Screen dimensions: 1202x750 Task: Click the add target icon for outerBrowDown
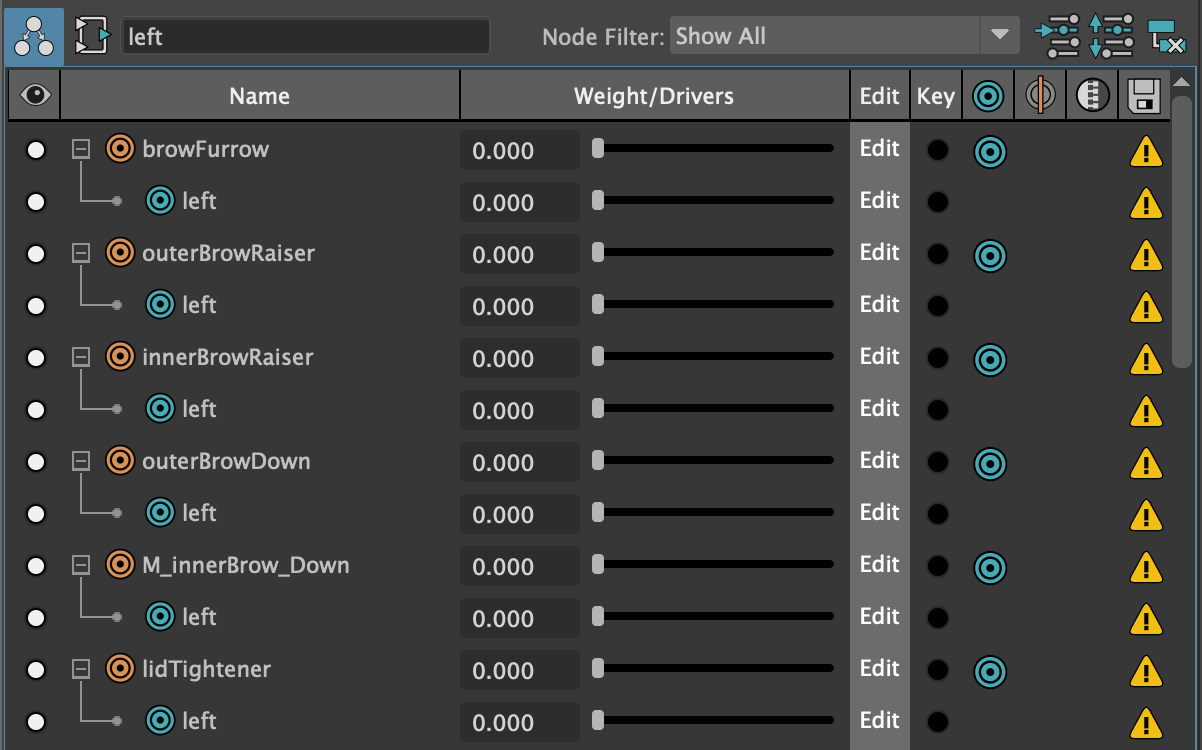click(x=989, y=463)
